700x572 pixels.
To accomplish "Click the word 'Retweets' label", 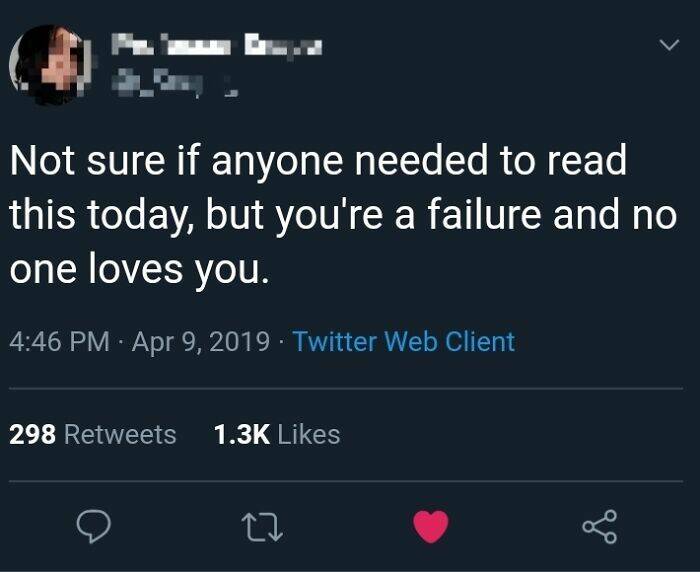I will point(120,435).
